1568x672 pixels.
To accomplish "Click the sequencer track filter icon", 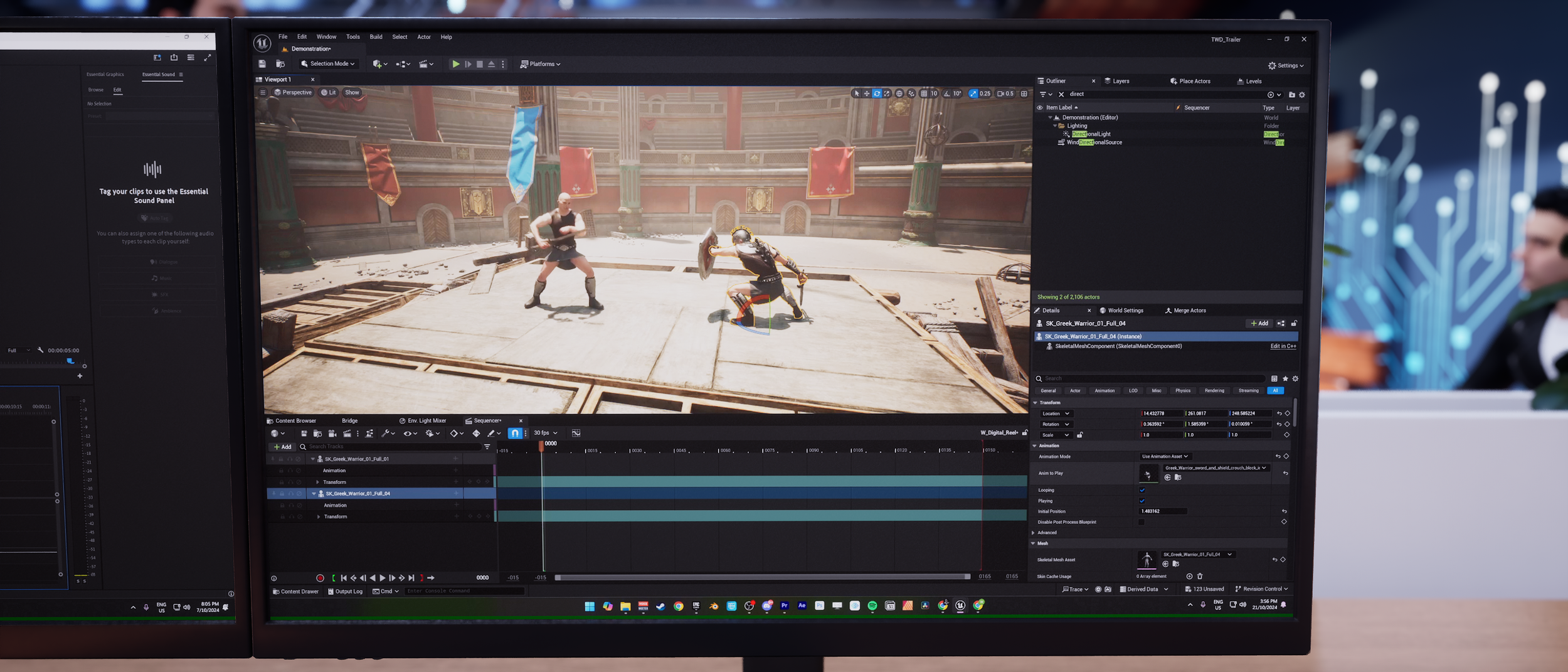I will (x=487, y=447).
